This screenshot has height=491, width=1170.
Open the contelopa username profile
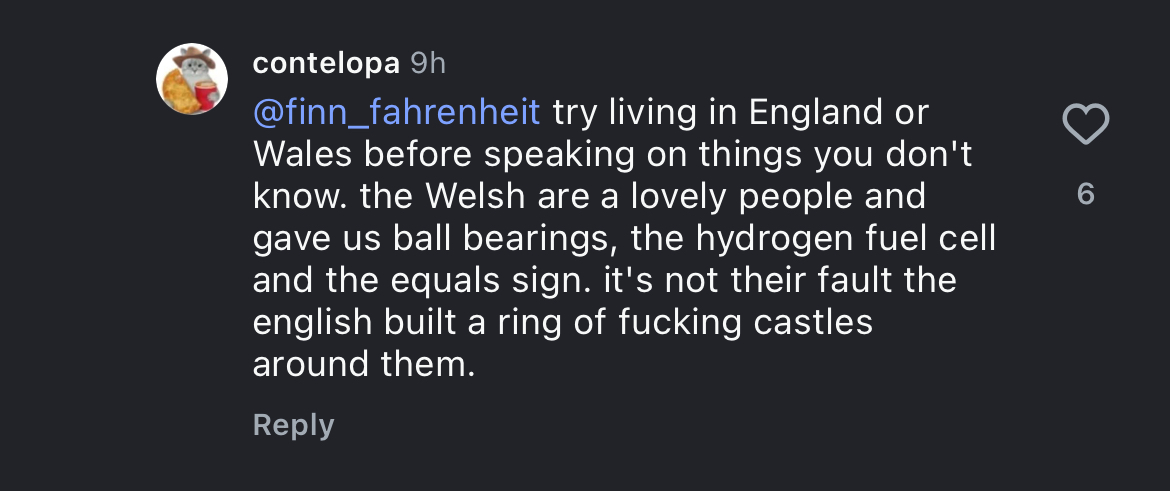(326, 63)
